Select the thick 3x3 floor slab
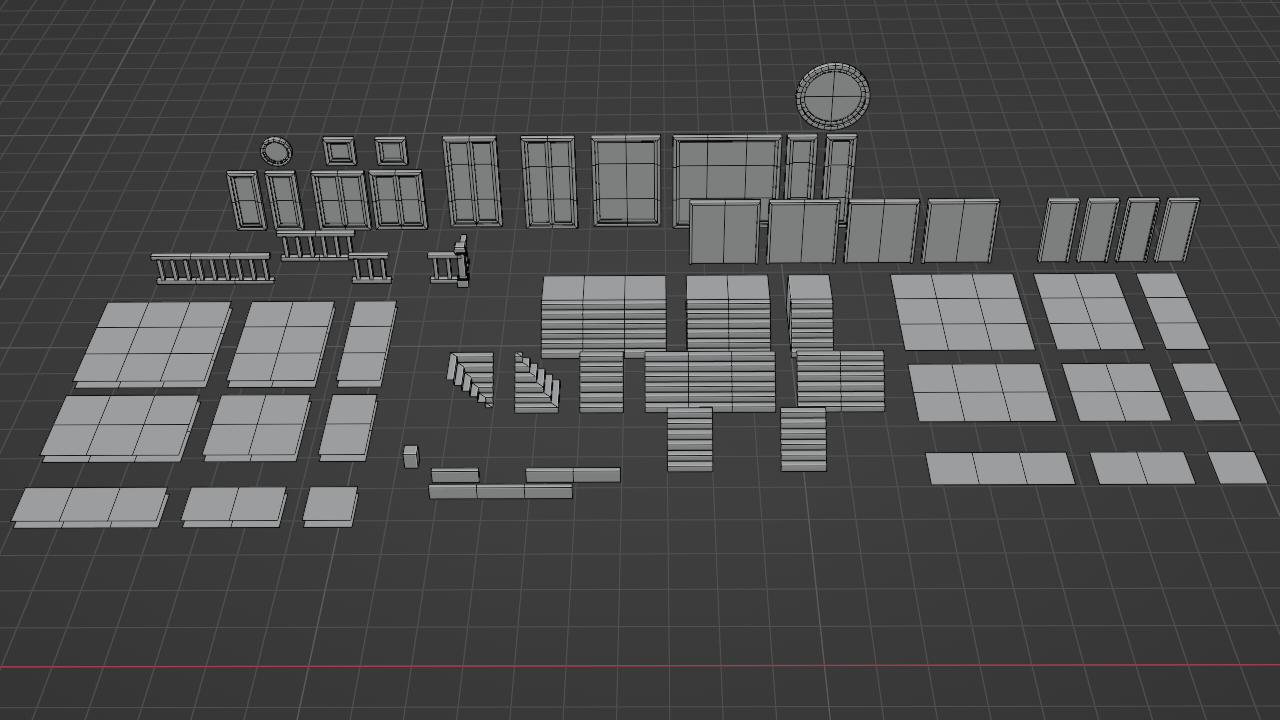Screen dimensions: 1280x720 pos(152,343)
